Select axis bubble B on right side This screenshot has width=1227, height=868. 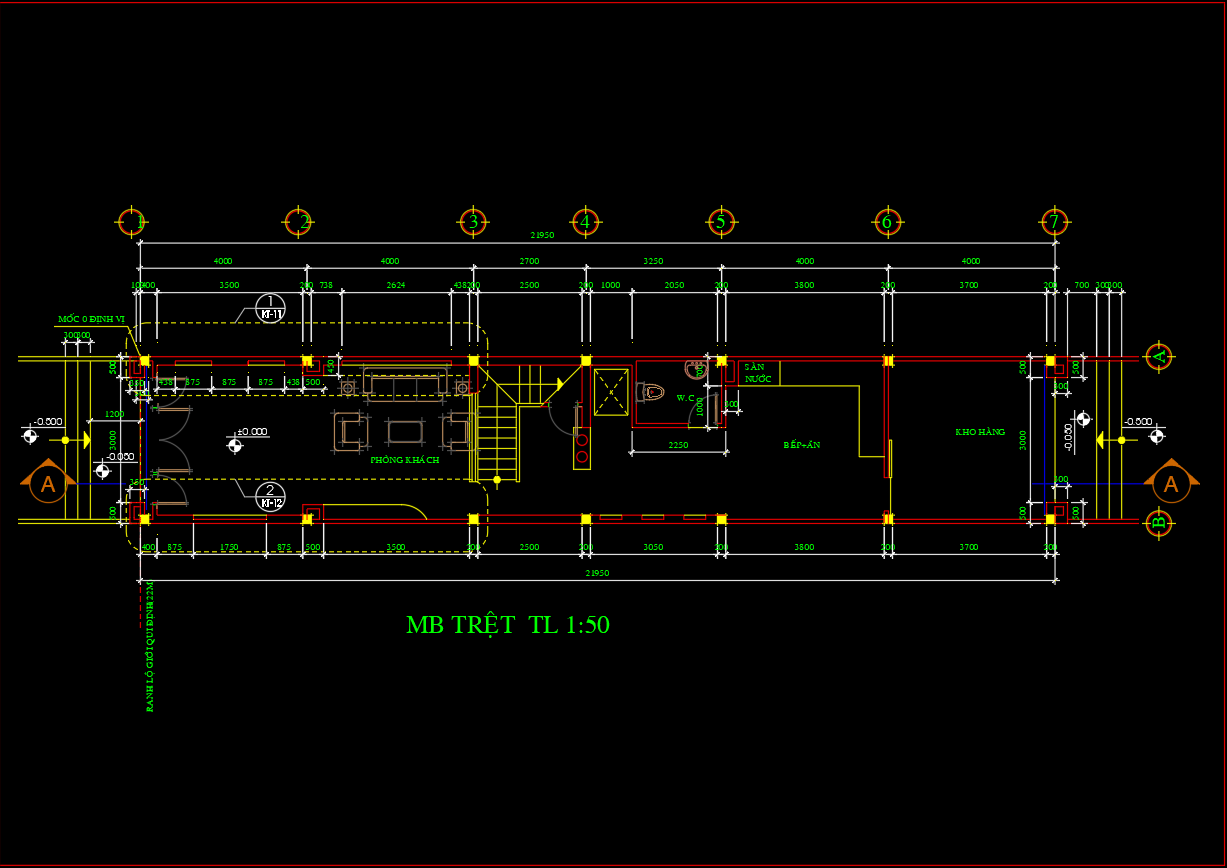pos(1158,522)
